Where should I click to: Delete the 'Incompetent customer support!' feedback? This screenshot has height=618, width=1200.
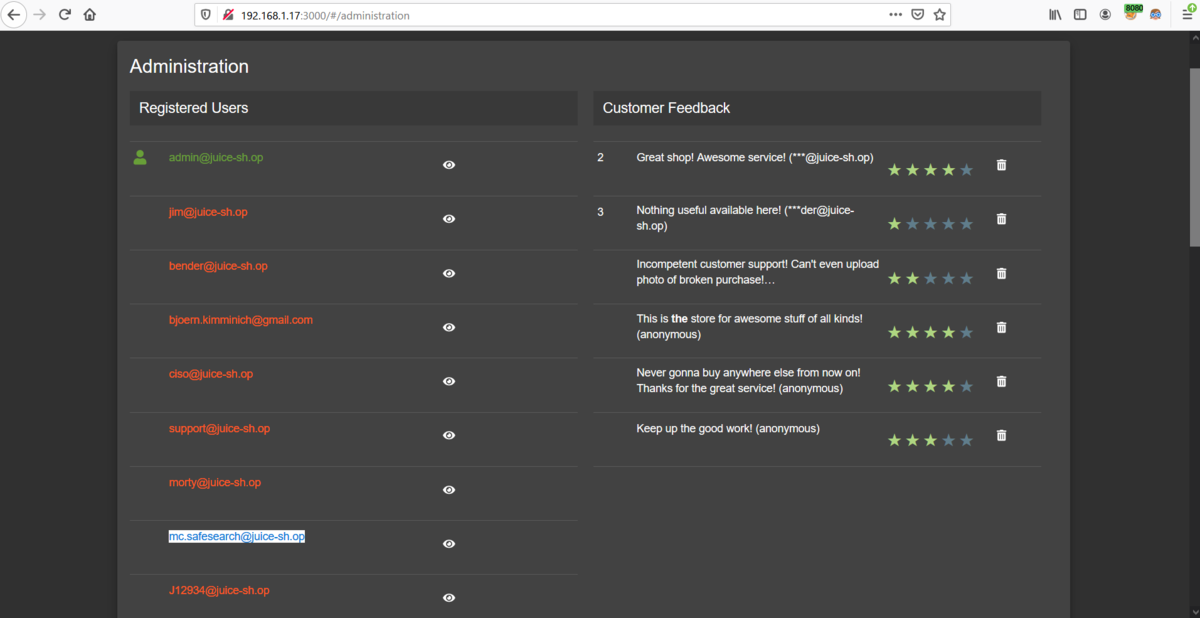[1001, 273]
